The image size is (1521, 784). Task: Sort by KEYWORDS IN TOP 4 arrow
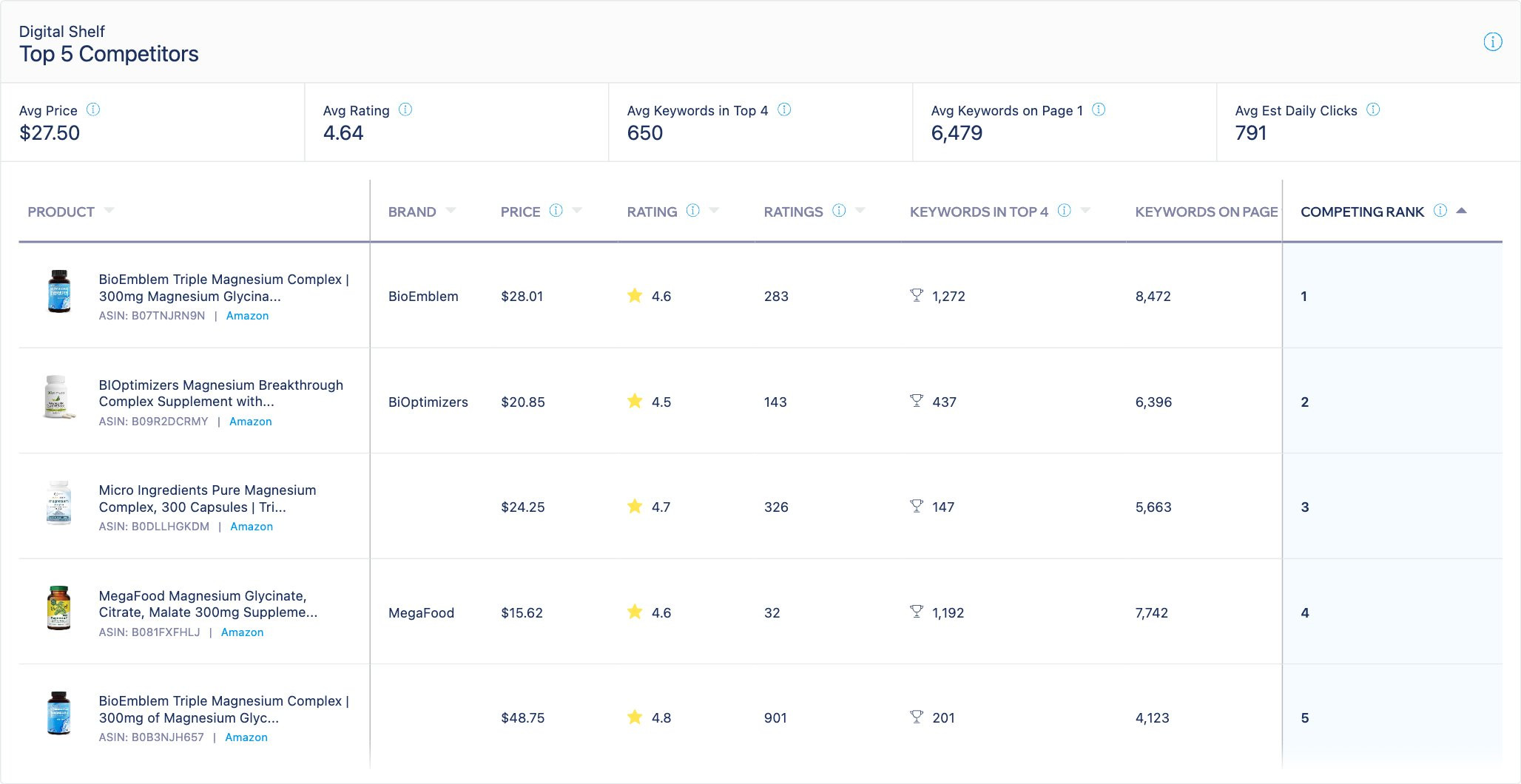click(1086, 211)
